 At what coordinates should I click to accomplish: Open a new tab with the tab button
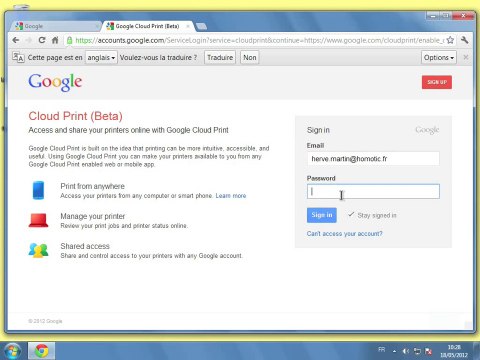click(x=201, y=26)
